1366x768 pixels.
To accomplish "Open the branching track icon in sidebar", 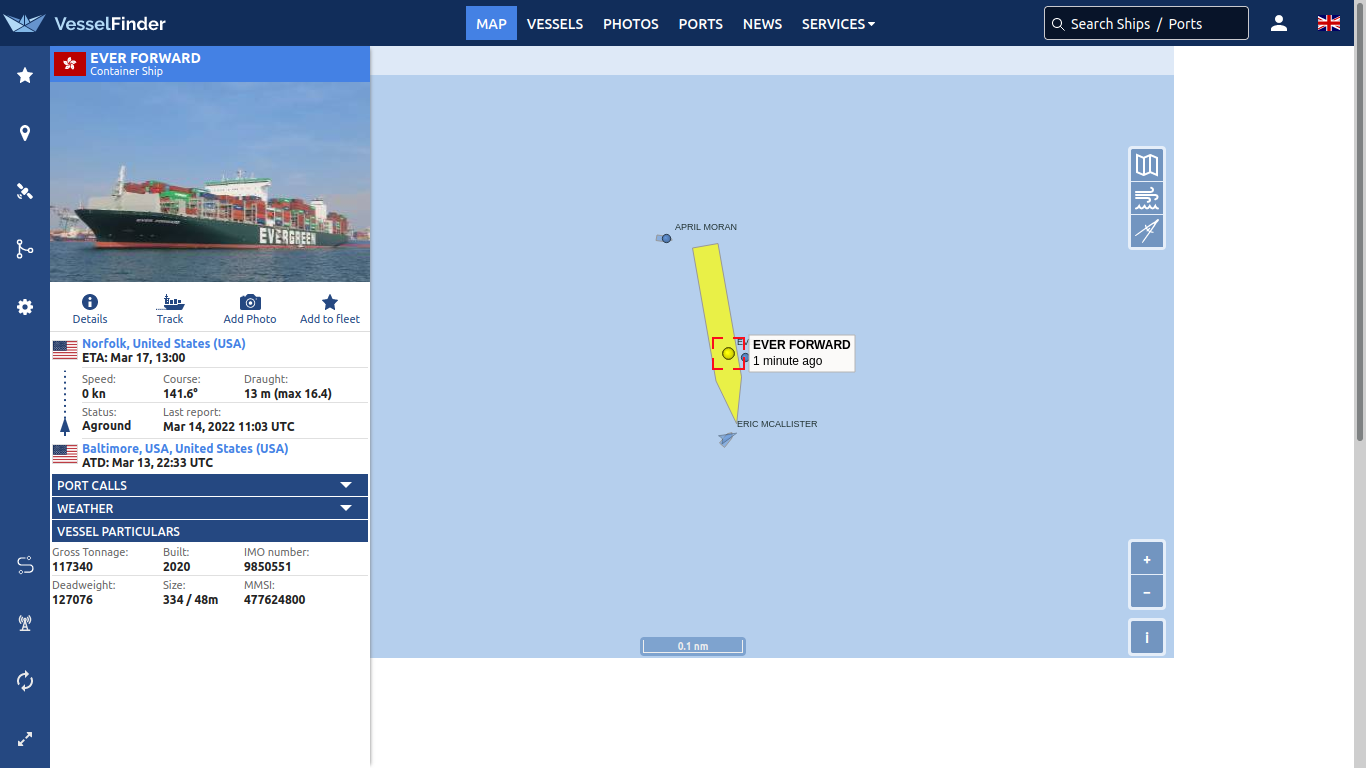I will point(25,249).
